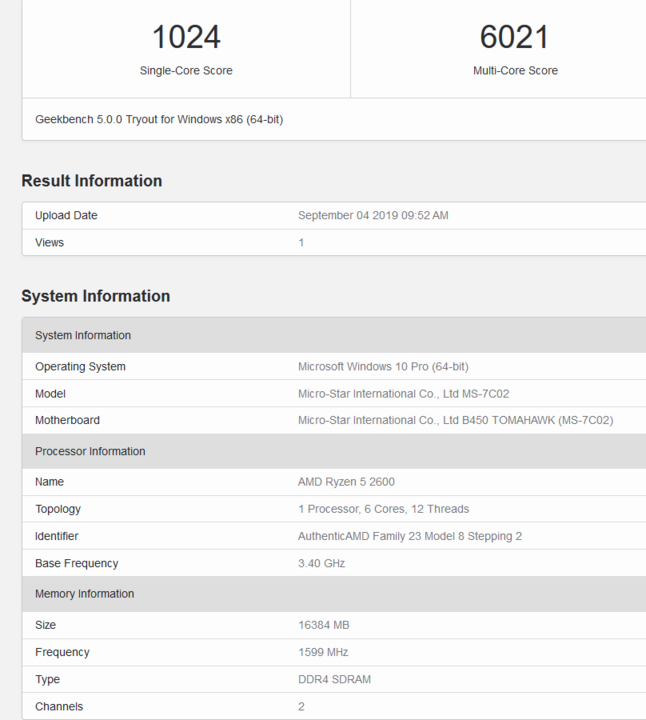Click the Processor Information section header
Screen dimensions: 646x720
334,451
